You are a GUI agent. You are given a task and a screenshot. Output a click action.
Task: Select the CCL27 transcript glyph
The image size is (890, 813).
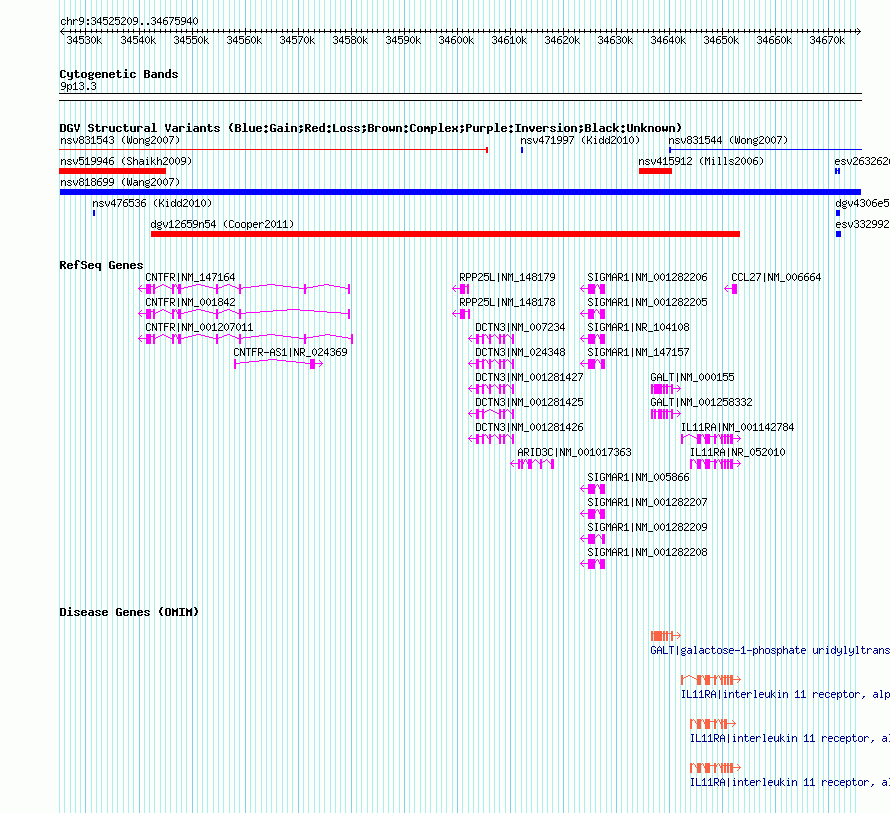point(731,289)
